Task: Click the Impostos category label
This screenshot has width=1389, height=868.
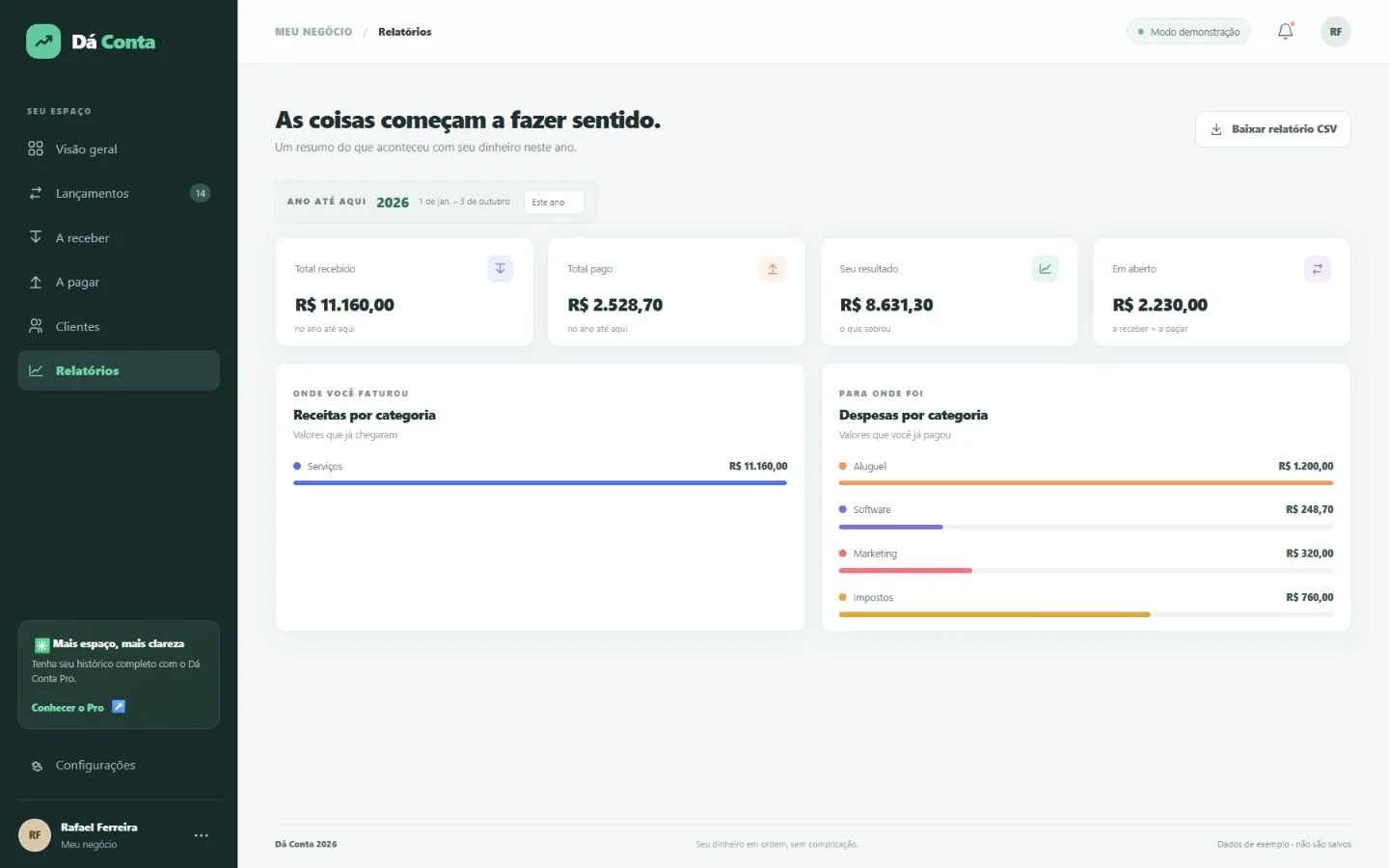Action: coord(873,598)
